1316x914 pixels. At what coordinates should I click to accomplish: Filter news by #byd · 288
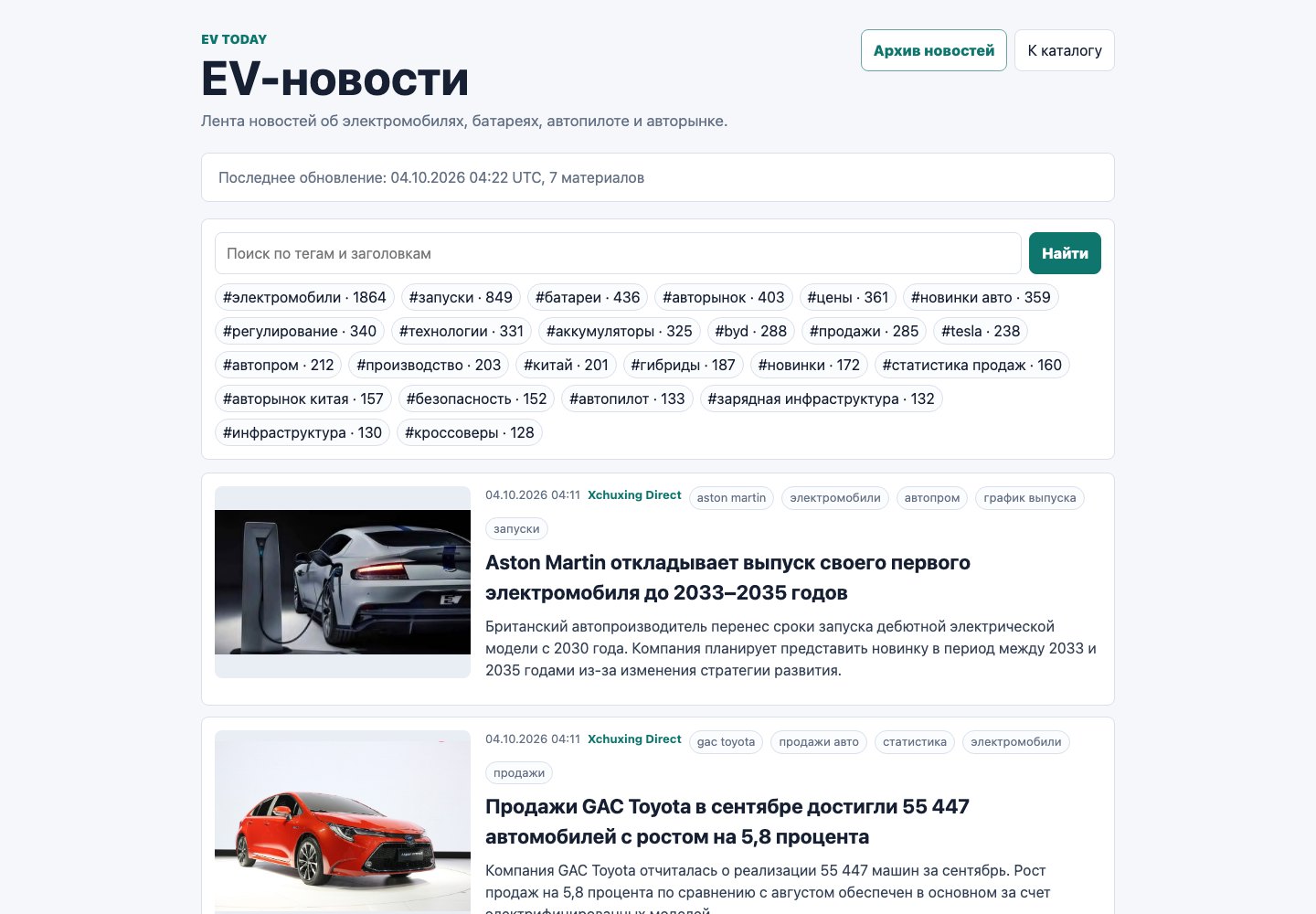[x=751, y=331]
